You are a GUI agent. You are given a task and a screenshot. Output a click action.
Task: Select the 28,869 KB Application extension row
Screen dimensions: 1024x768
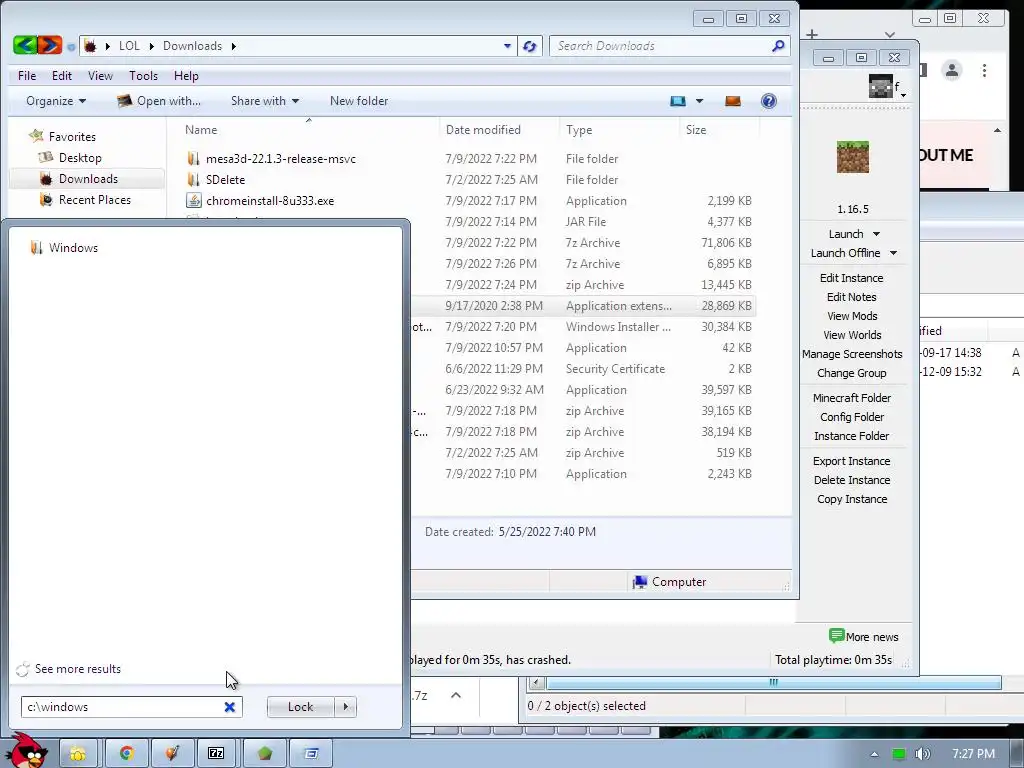(584, 306)
